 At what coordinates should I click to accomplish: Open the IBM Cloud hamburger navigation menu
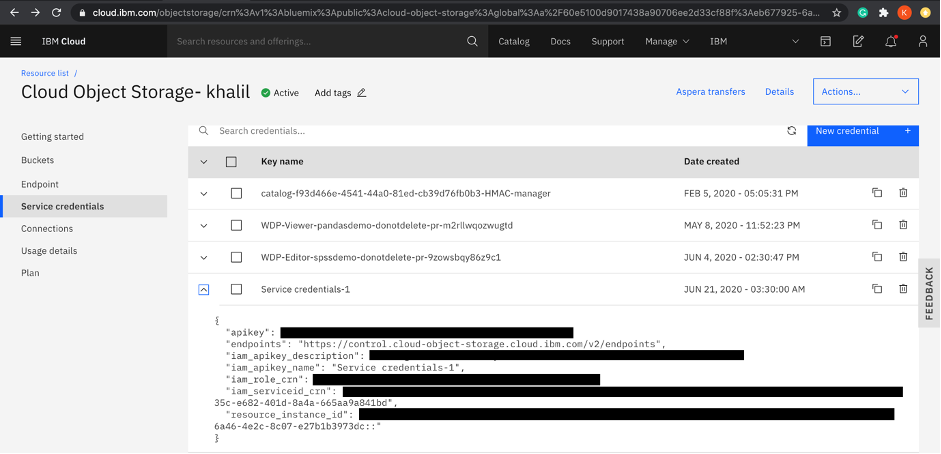click(x=16, y=41)
